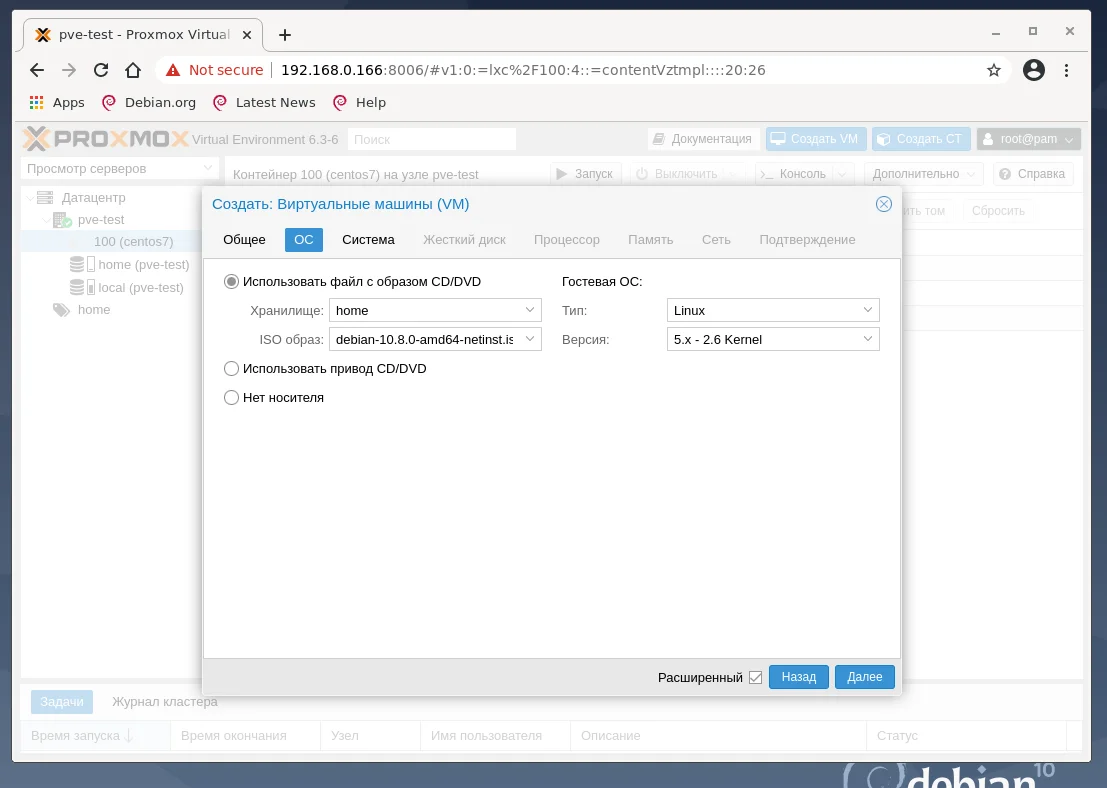Switch to the Система tab
The image size is (1107, 788).
click(368, 240)
